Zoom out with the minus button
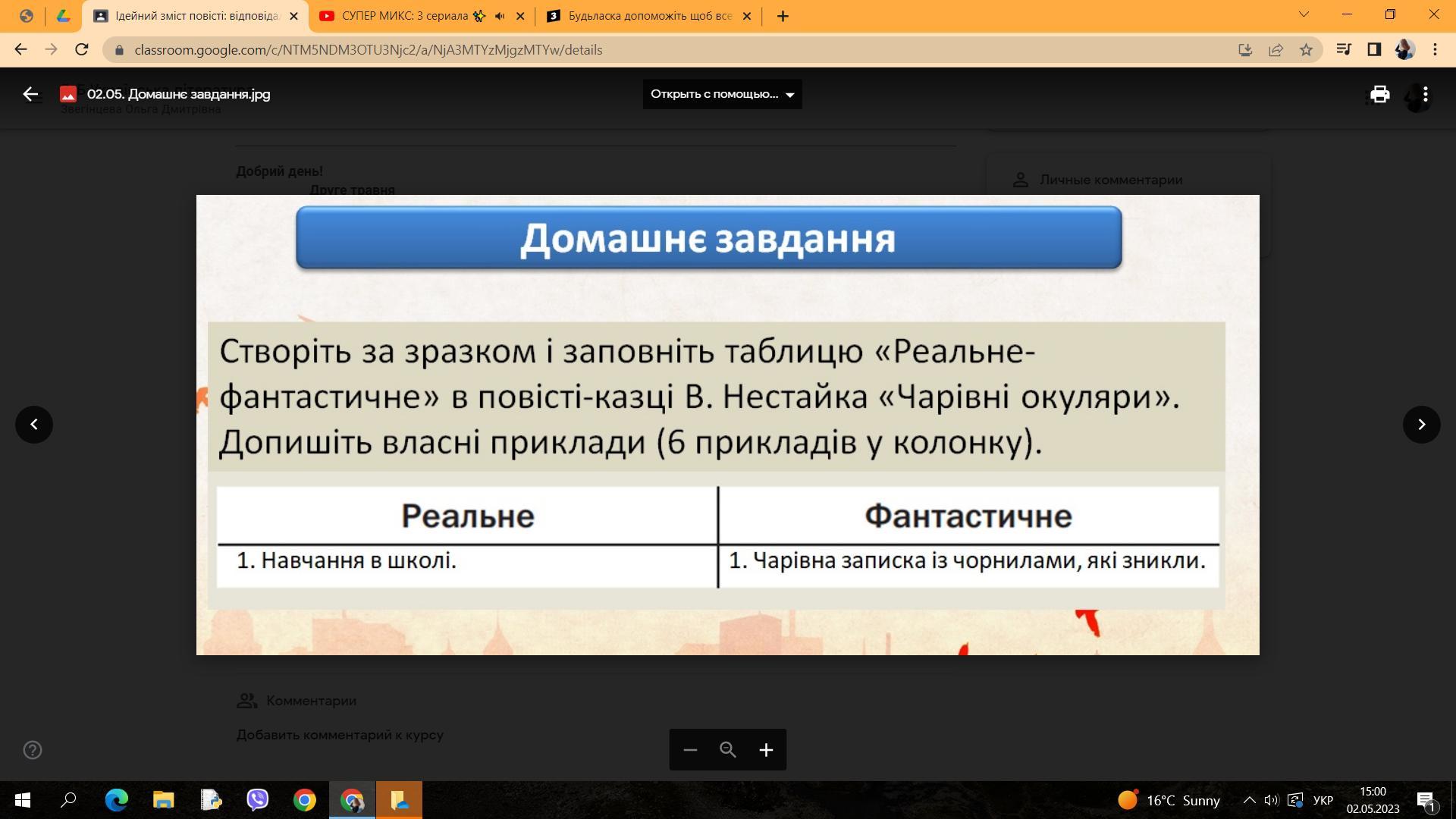 pyautogui.click(x=690, y=750)
